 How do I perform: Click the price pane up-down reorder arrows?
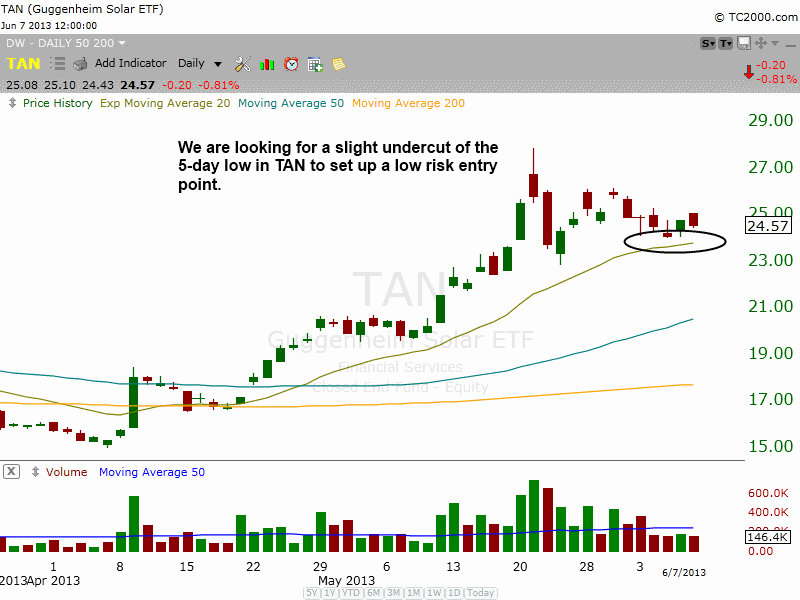point(12,103)
